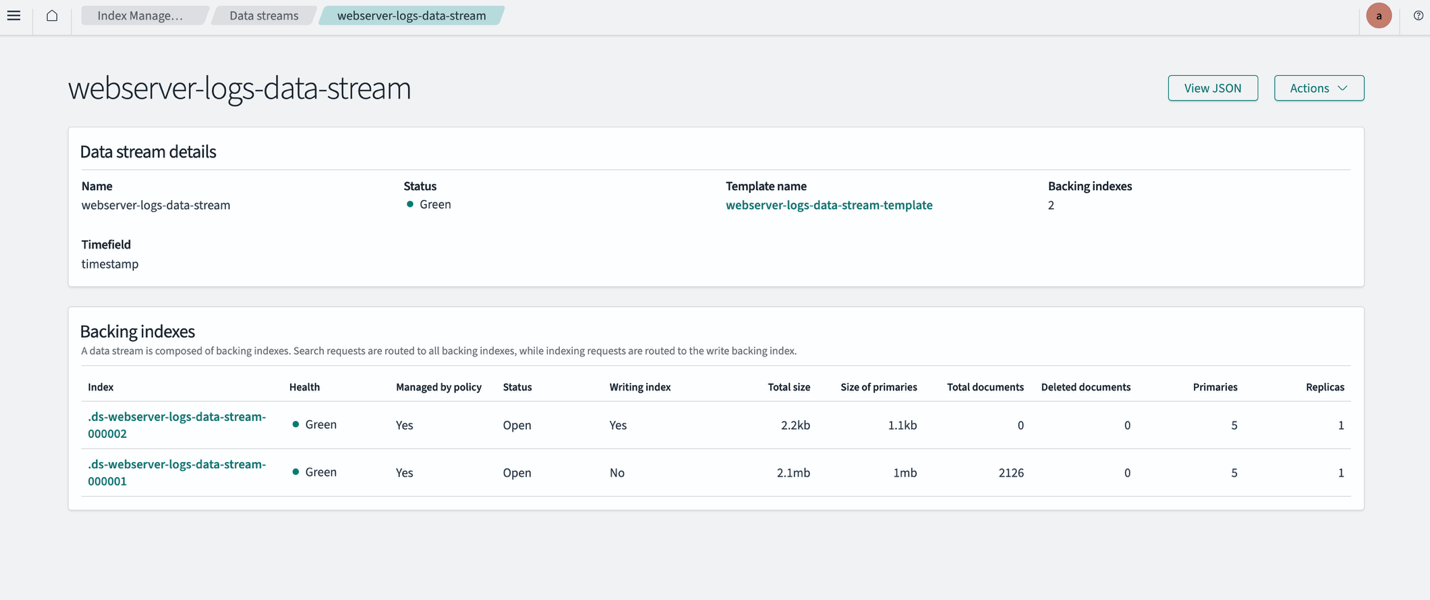The height and width of the screenshot is (600, 1430).
Task: Click the 1.1kb primaries size cell
Action: [x=902, y=425]
